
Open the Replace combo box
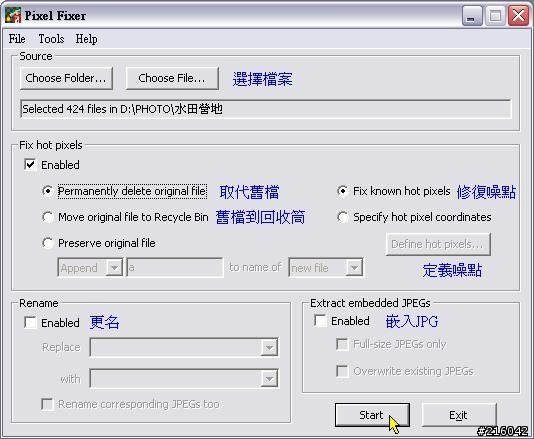(x=184, y=347)
